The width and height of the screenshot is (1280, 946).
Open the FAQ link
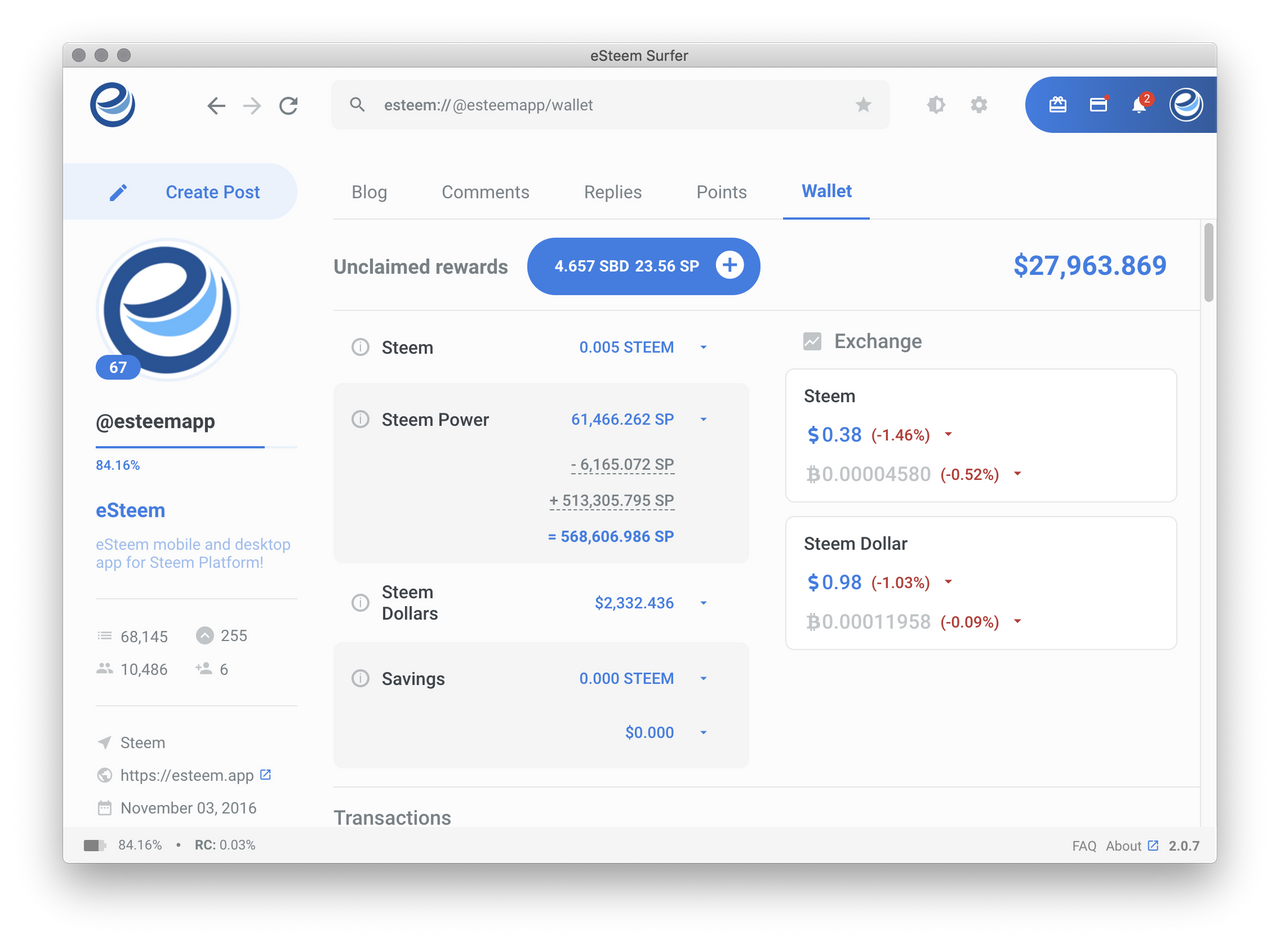[x=1084, y=845]
